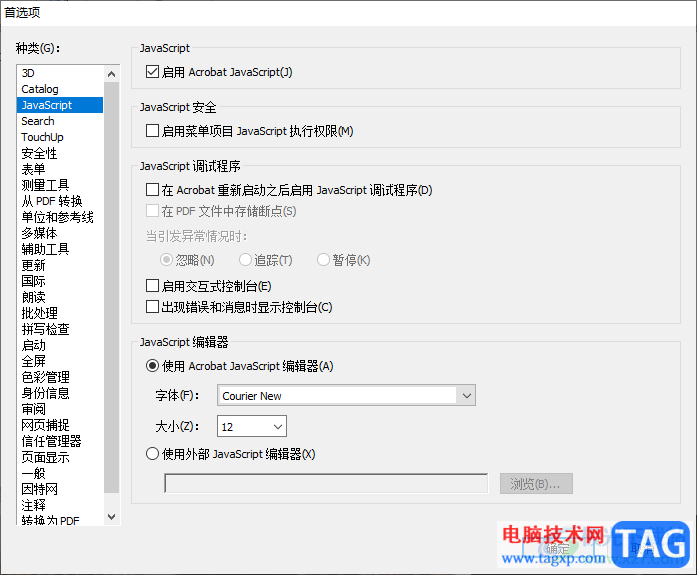Choose 使用外部 JavaScript 编辑器 radio button
Viewport: 697px width, 575px height.
pos(152,454)
